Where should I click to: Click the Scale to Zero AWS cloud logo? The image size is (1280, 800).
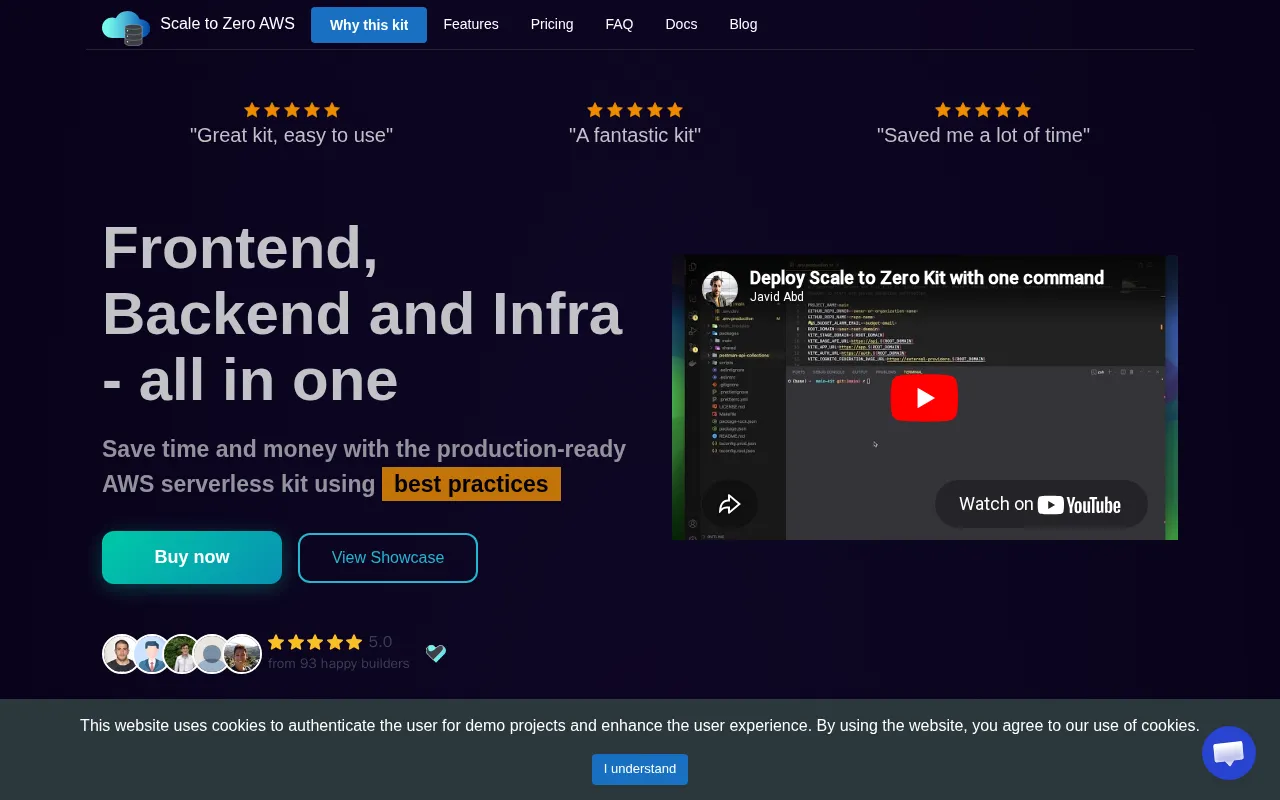click(126, 27)
